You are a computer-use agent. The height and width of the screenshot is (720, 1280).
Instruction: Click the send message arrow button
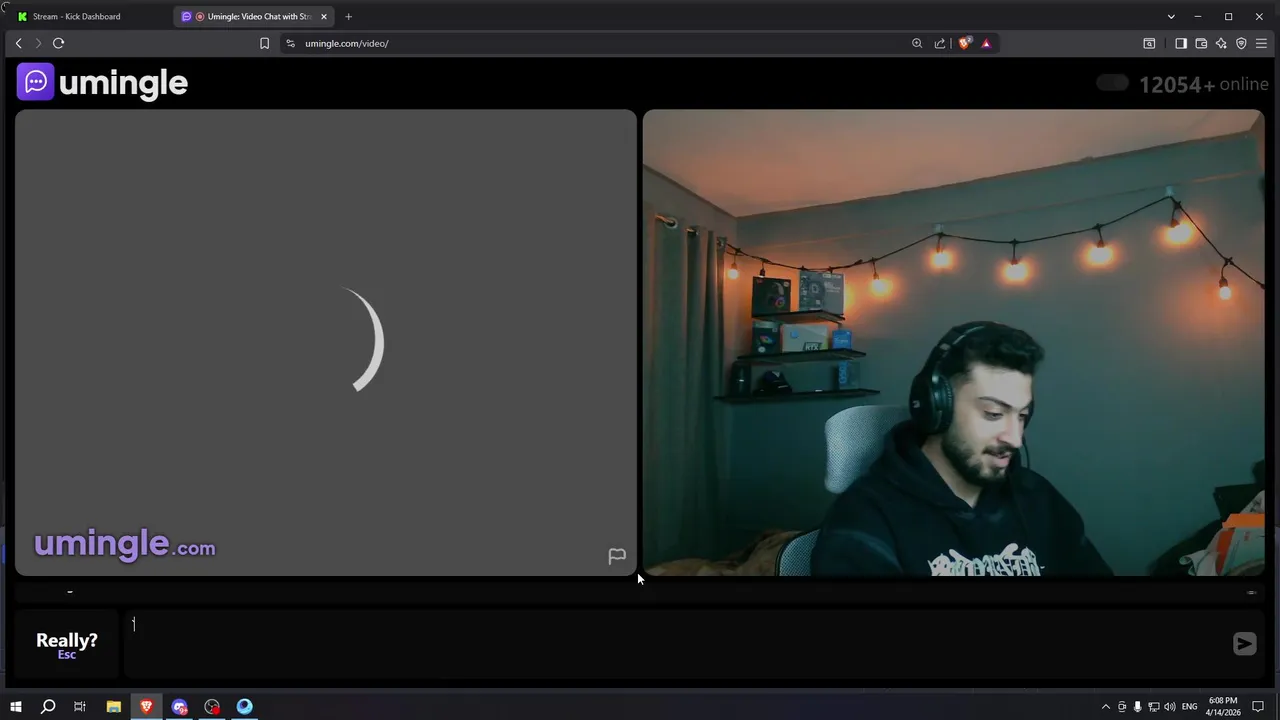[x=1244, y=644]
